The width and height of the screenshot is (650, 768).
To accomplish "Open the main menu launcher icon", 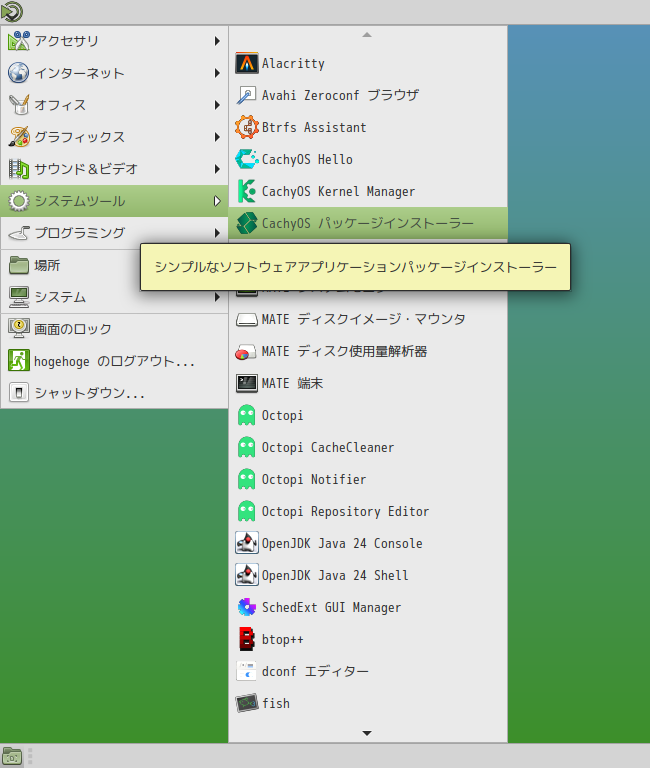I will [x=12, y=12].
